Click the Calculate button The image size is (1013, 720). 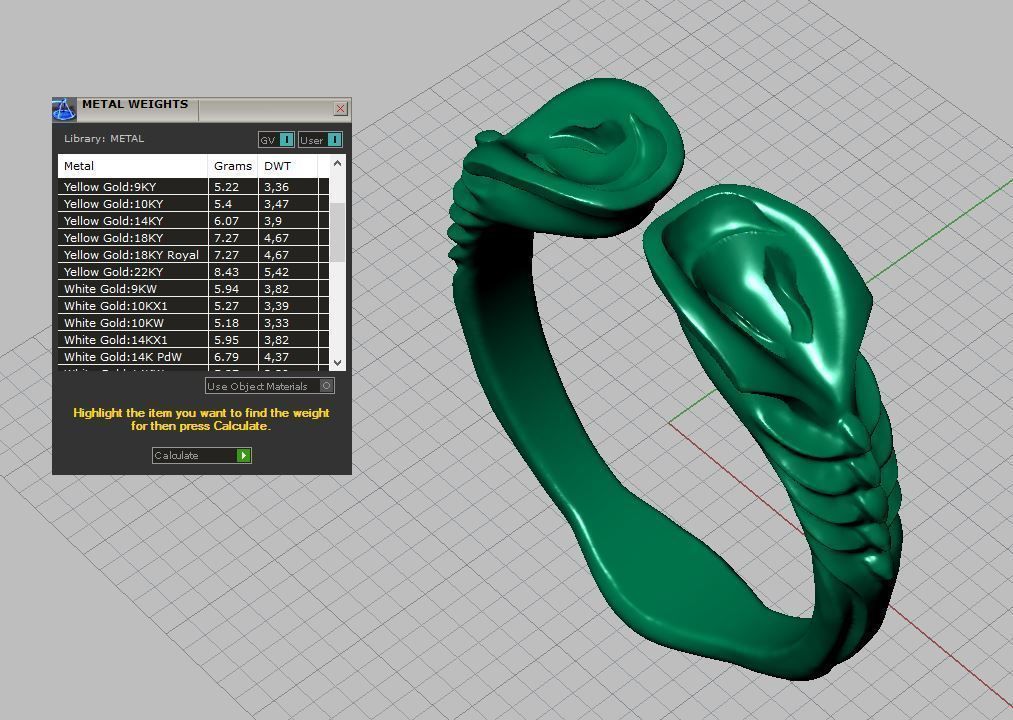click(202, 456)
